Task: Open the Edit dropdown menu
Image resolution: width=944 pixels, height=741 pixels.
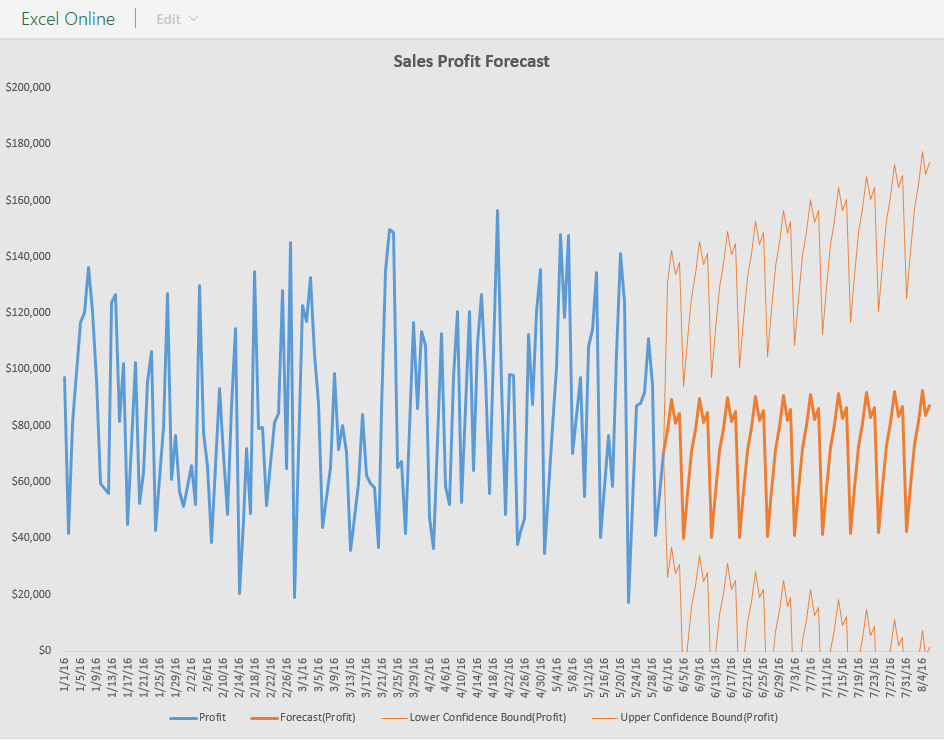Action: (x=177, y=18)
